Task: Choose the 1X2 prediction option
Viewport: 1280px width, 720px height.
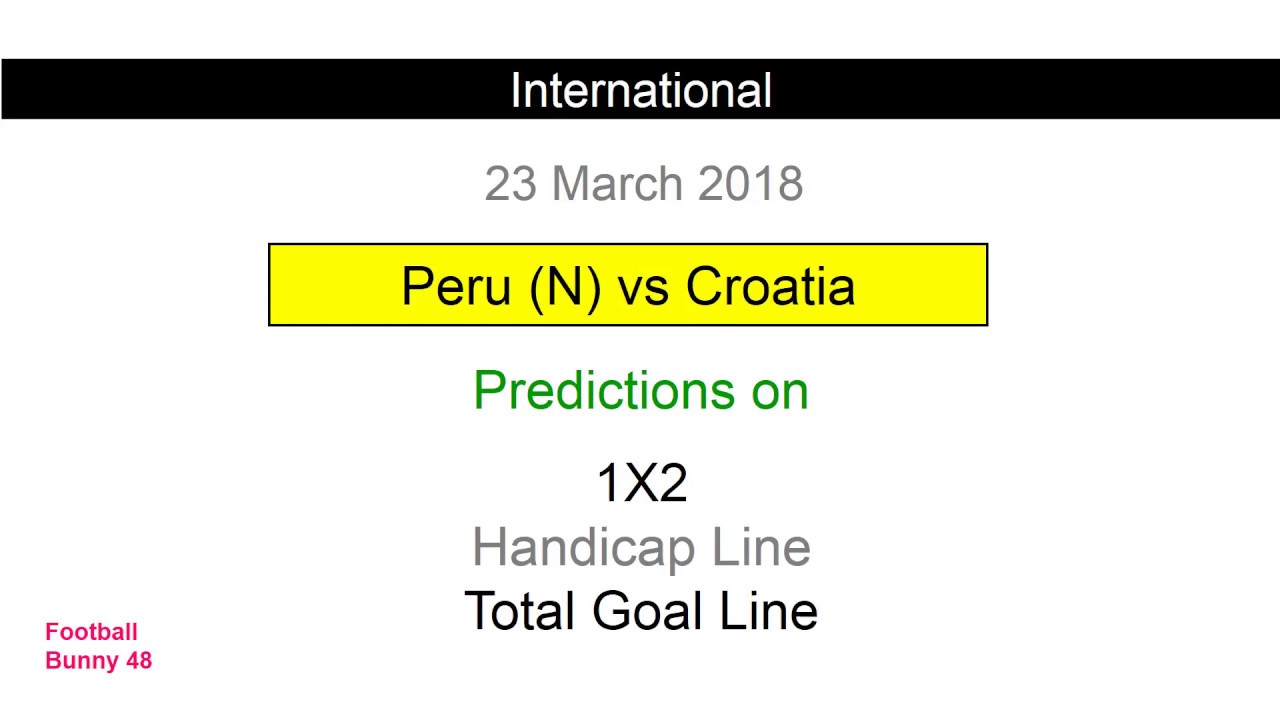Action: (641, 484)
